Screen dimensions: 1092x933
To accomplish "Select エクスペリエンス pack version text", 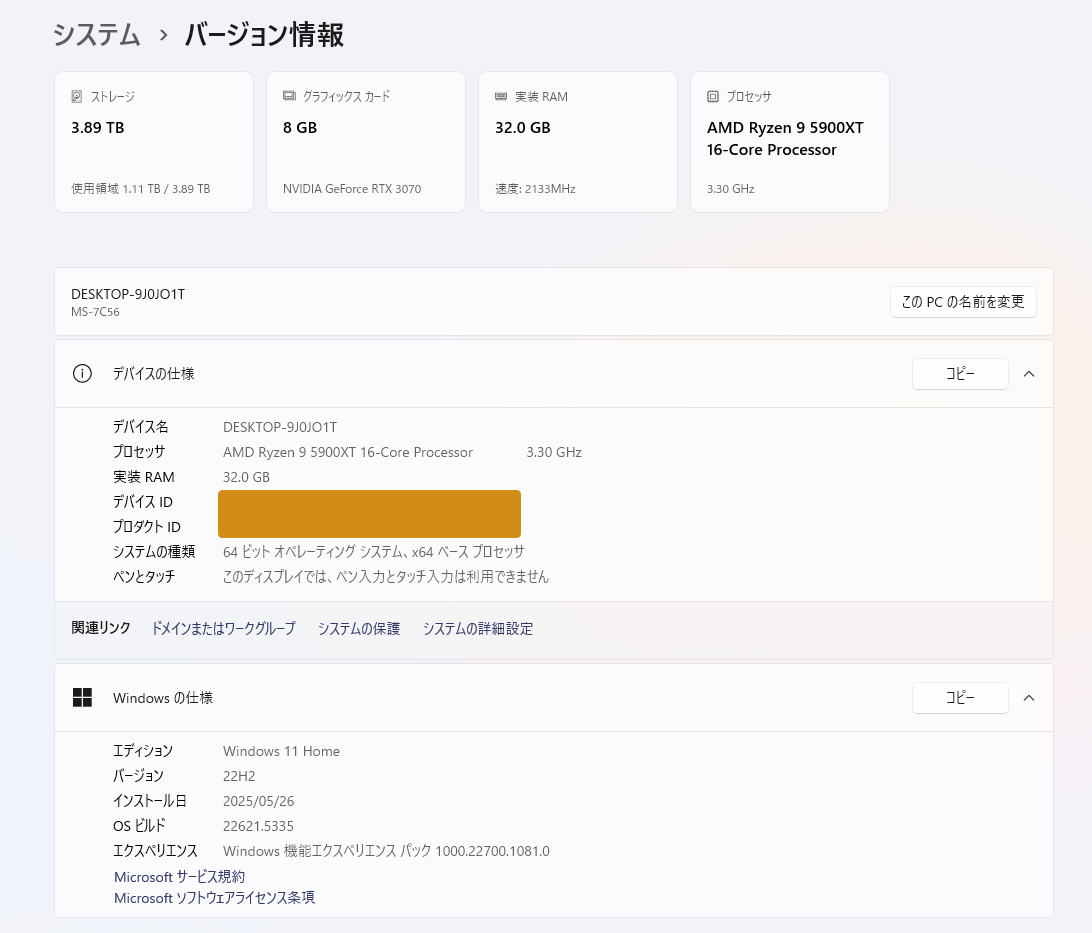I will pos(387,851).
